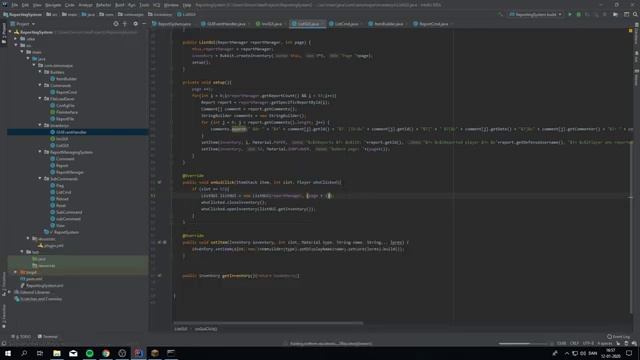Toggle the Favorites side tool window tab
The height and width of the screenshot is (360, 640).
click(x=4, y=316)
